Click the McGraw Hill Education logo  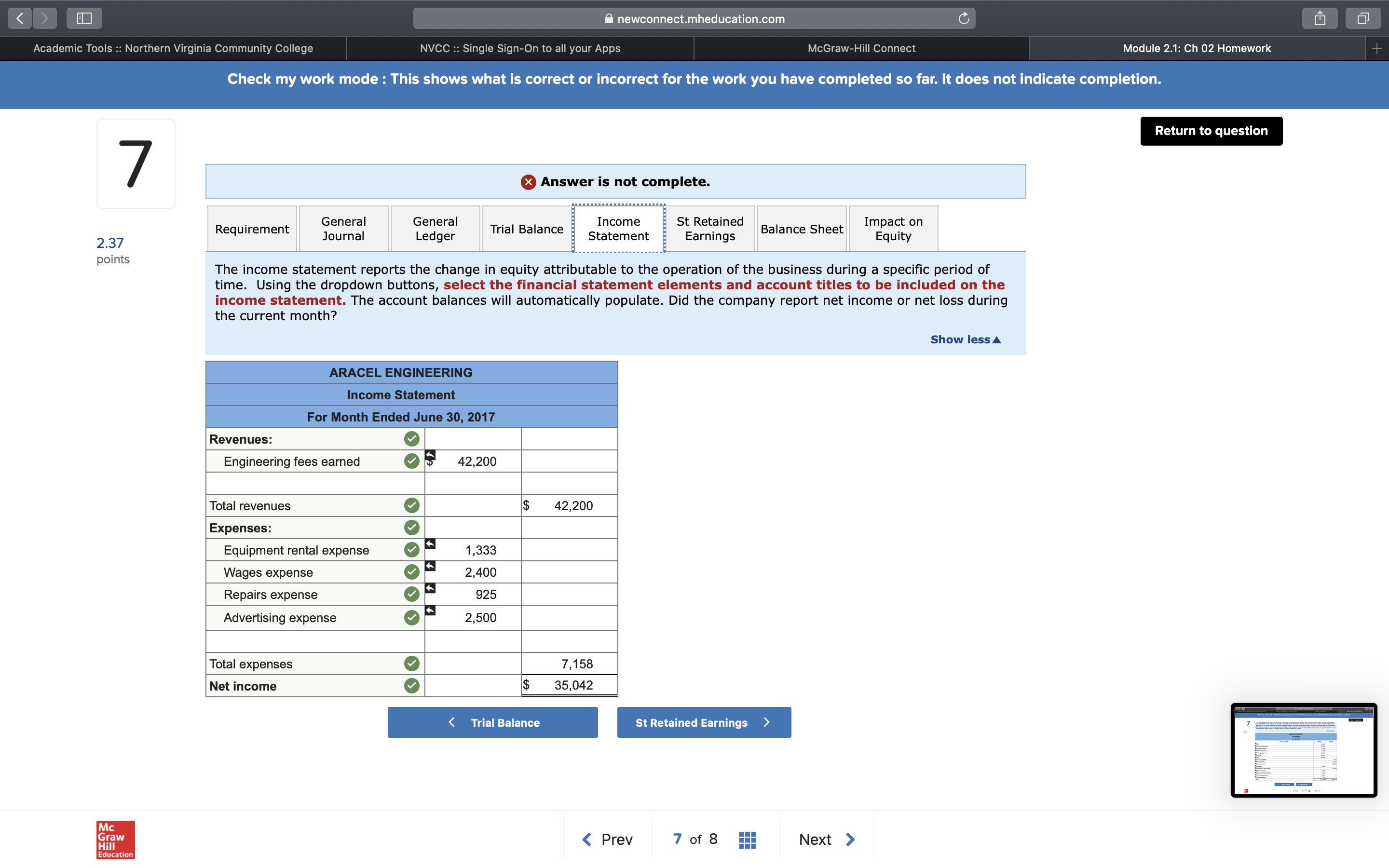(x=115, y=839)
